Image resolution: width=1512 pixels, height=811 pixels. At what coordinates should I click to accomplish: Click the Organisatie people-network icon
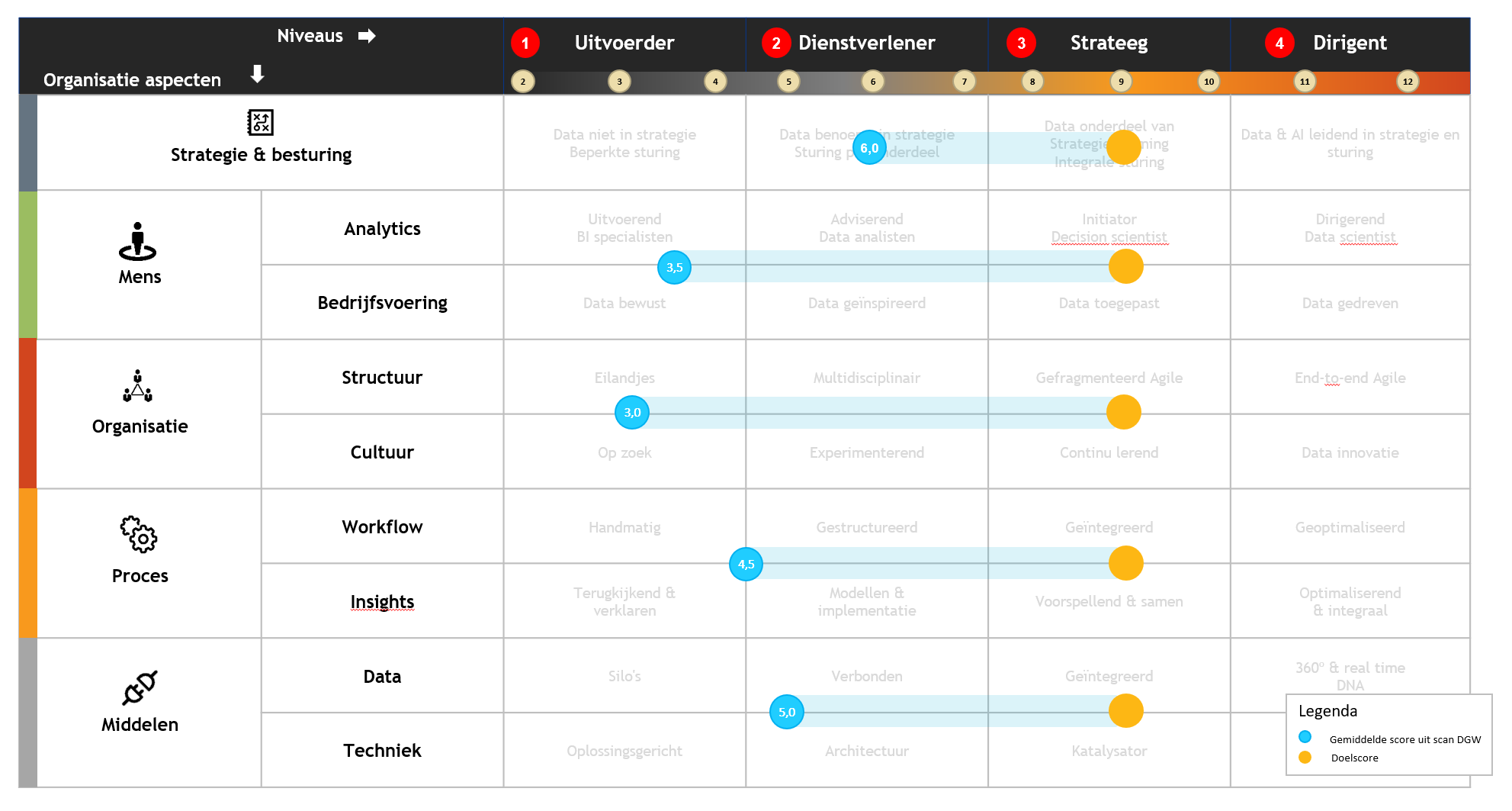tap(137, 386)
